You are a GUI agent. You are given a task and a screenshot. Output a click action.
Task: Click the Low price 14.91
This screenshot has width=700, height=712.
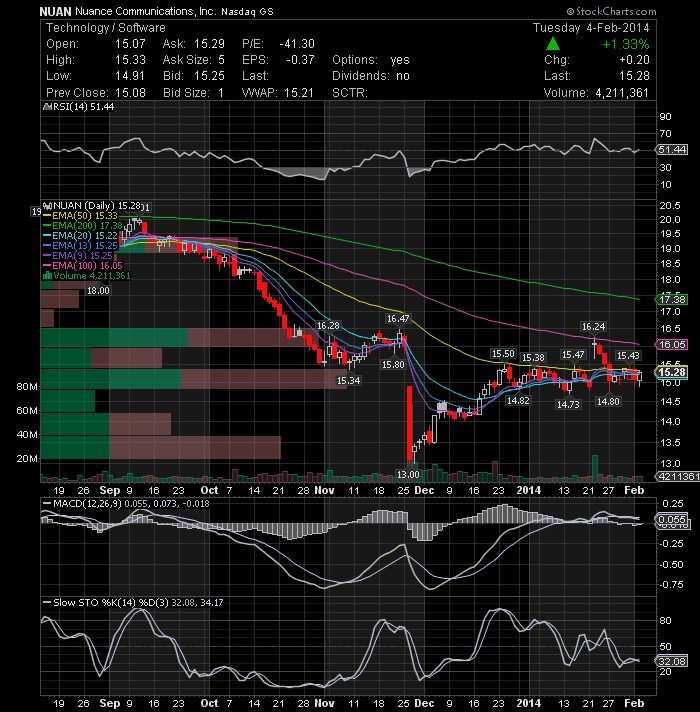(130, 75)
